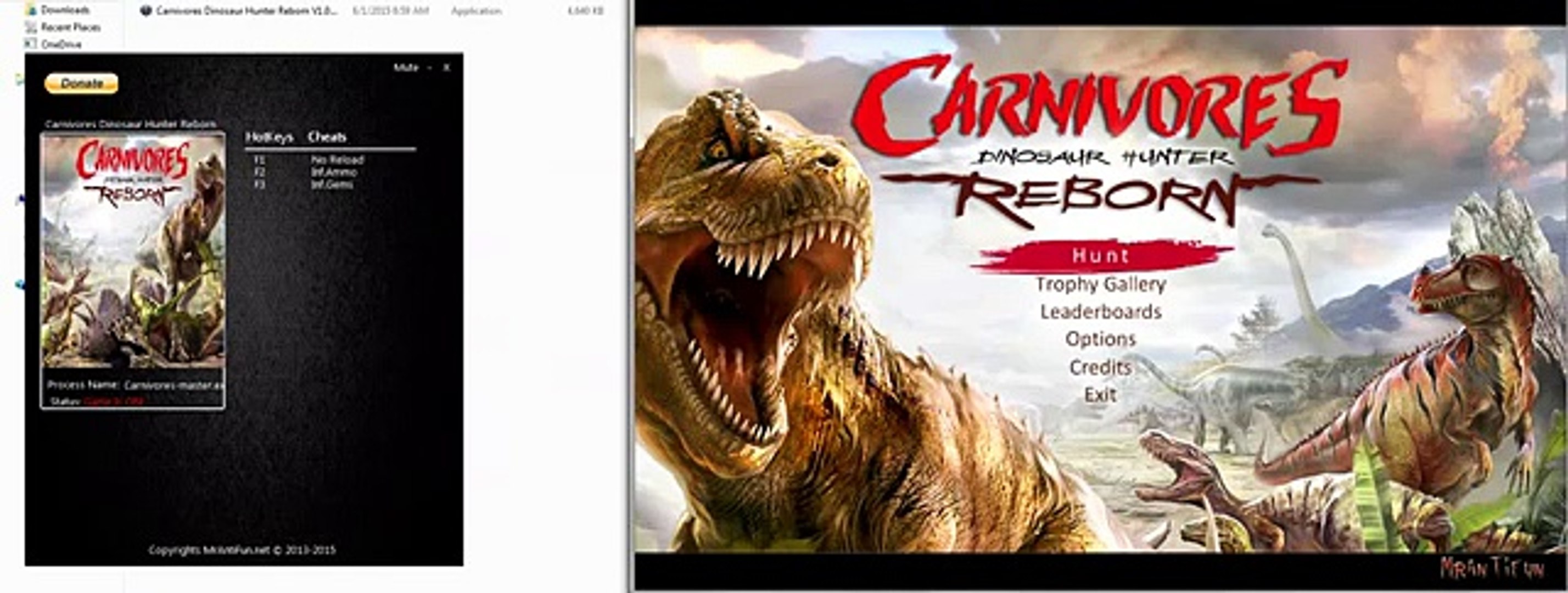1568x593 pixels.
Task: Click the F2 hotkey label
Action: pos(259,172)
